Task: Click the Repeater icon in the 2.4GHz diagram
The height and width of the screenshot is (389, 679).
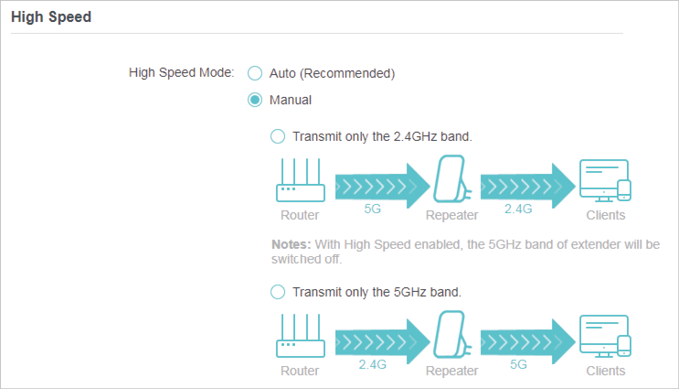Action: tap(453, 179)
